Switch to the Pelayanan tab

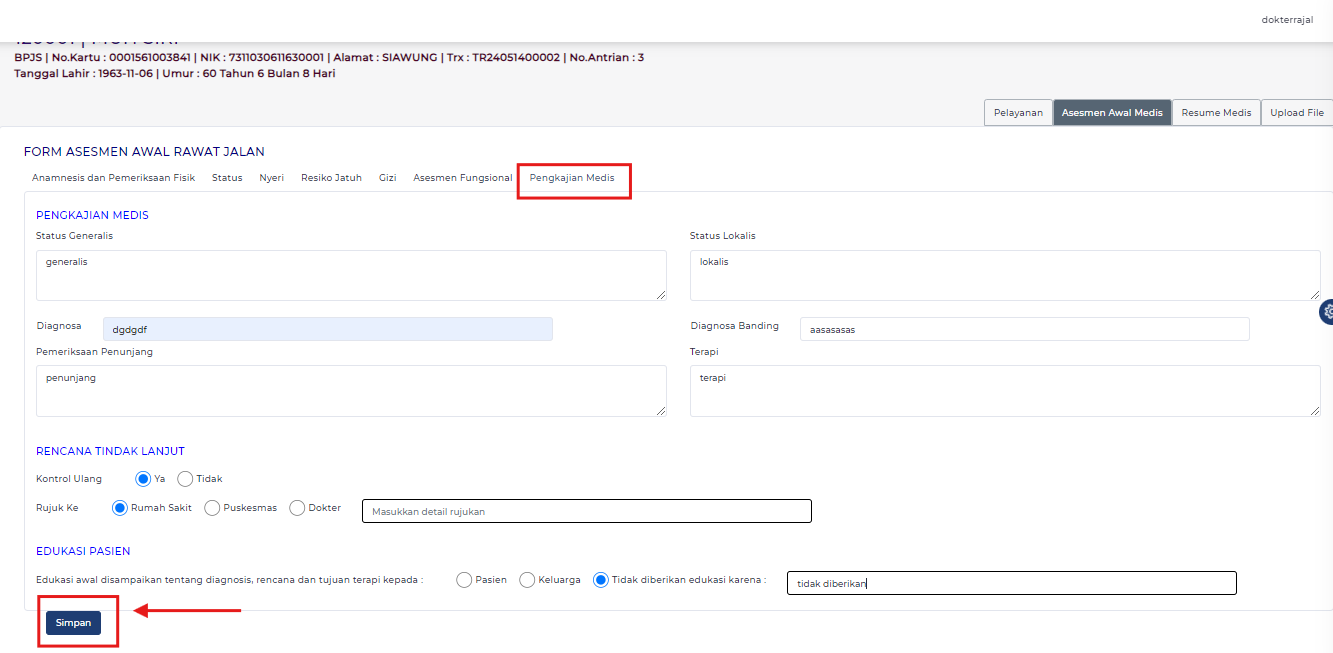point(1018,113)
